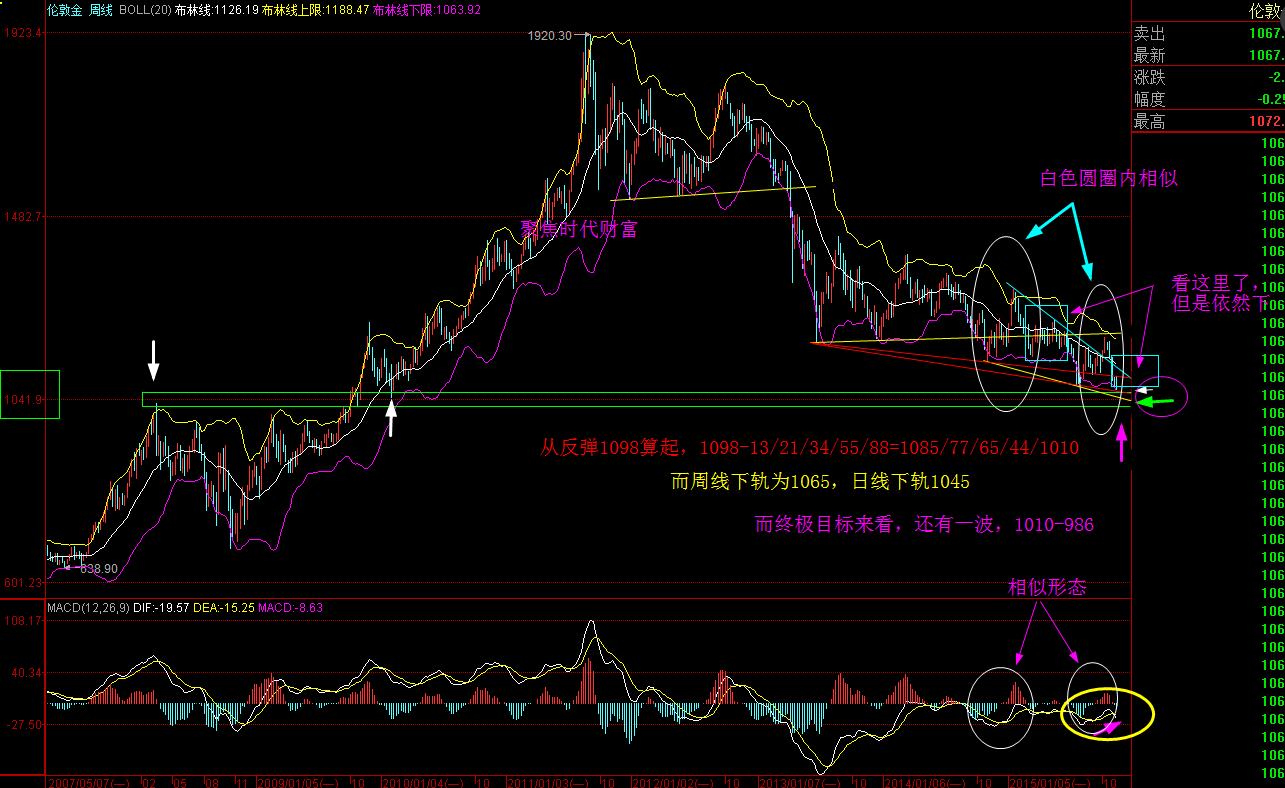Image resolution: width=1285 pixels, height=788 pixels.
Task: Click the 40.34 MACD axis label
Action: (x=27, y=673)
